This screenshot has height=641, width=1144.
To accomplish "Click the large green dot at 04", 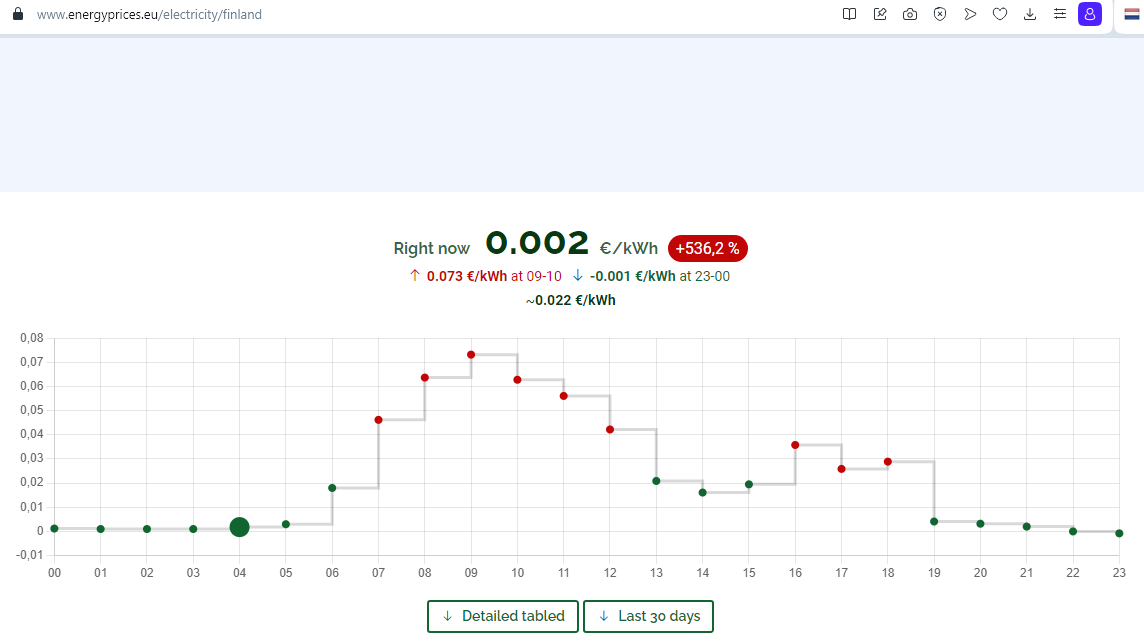I will pos(239,527).
